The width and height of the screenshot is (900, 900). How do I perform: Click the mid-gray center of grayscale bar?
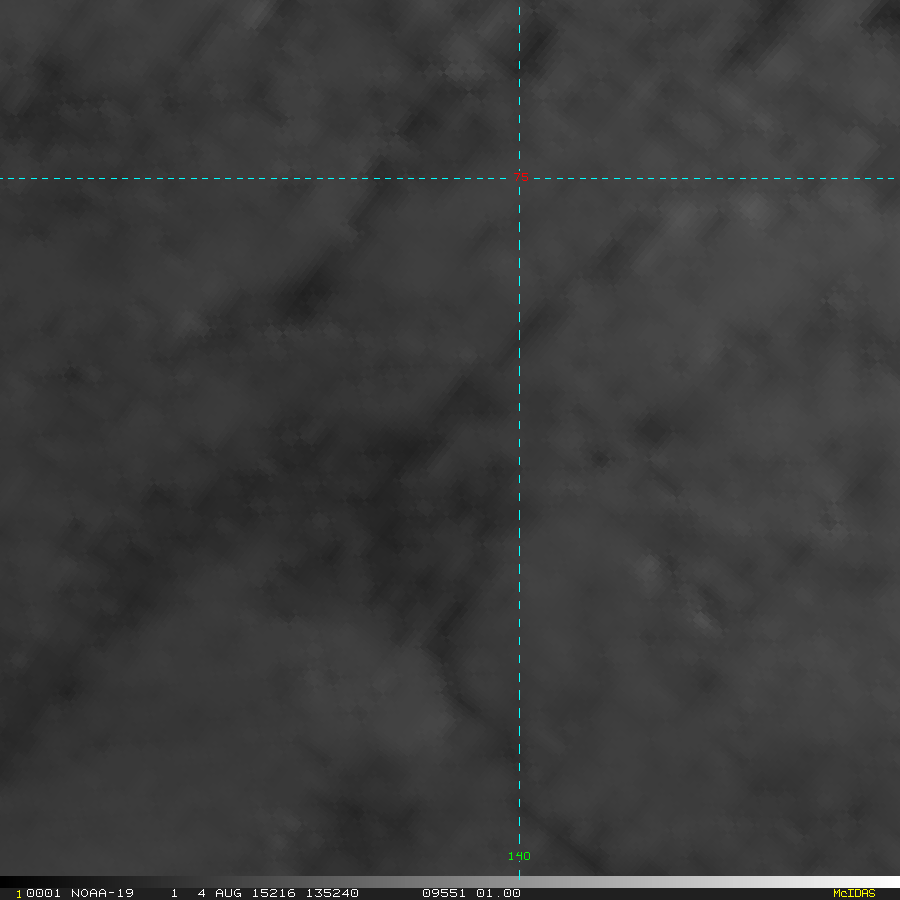coord(450,882)
